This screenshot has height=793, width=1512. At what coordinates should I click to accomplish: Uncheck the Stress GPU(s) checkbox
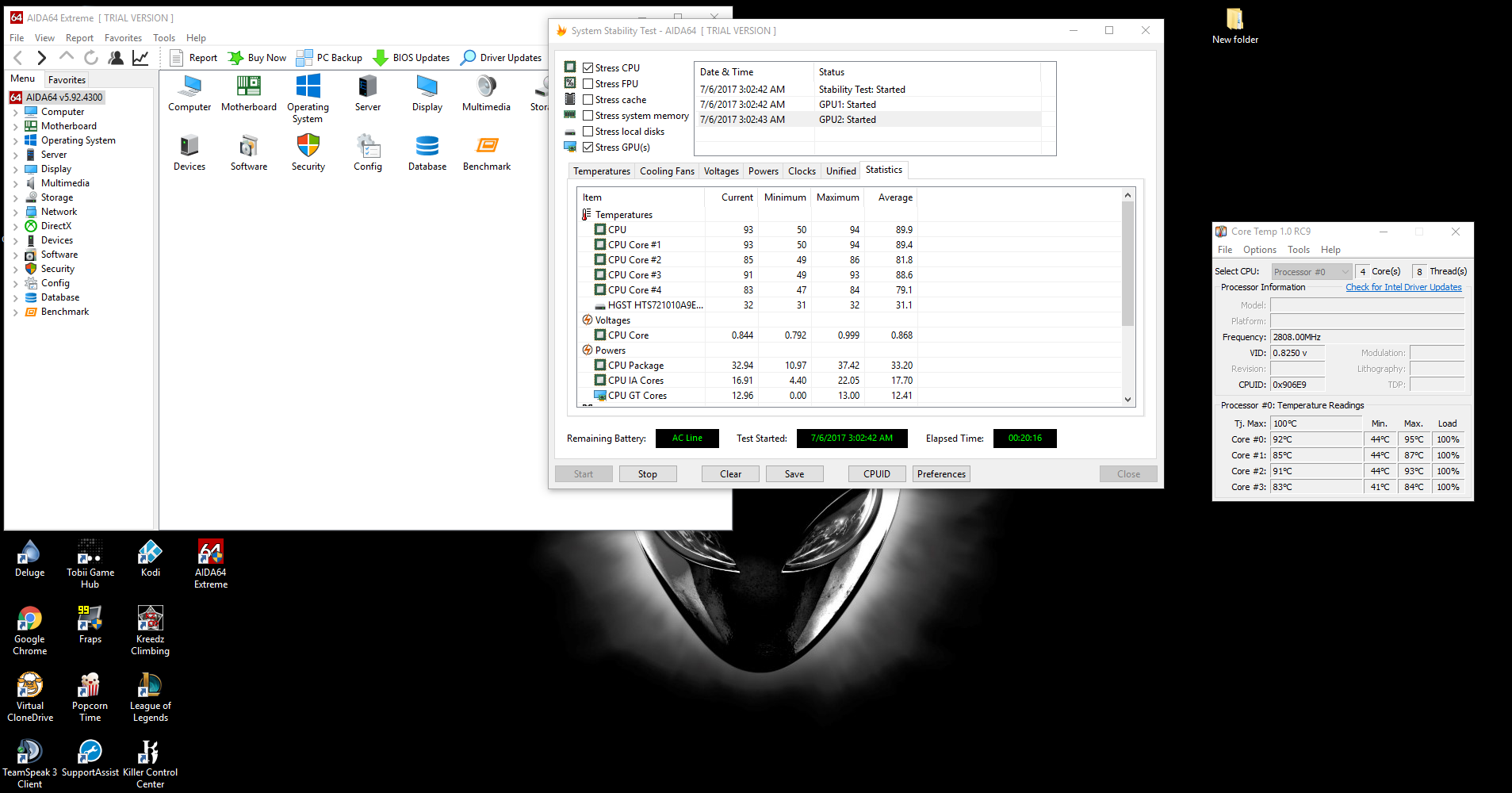[588, 147]
